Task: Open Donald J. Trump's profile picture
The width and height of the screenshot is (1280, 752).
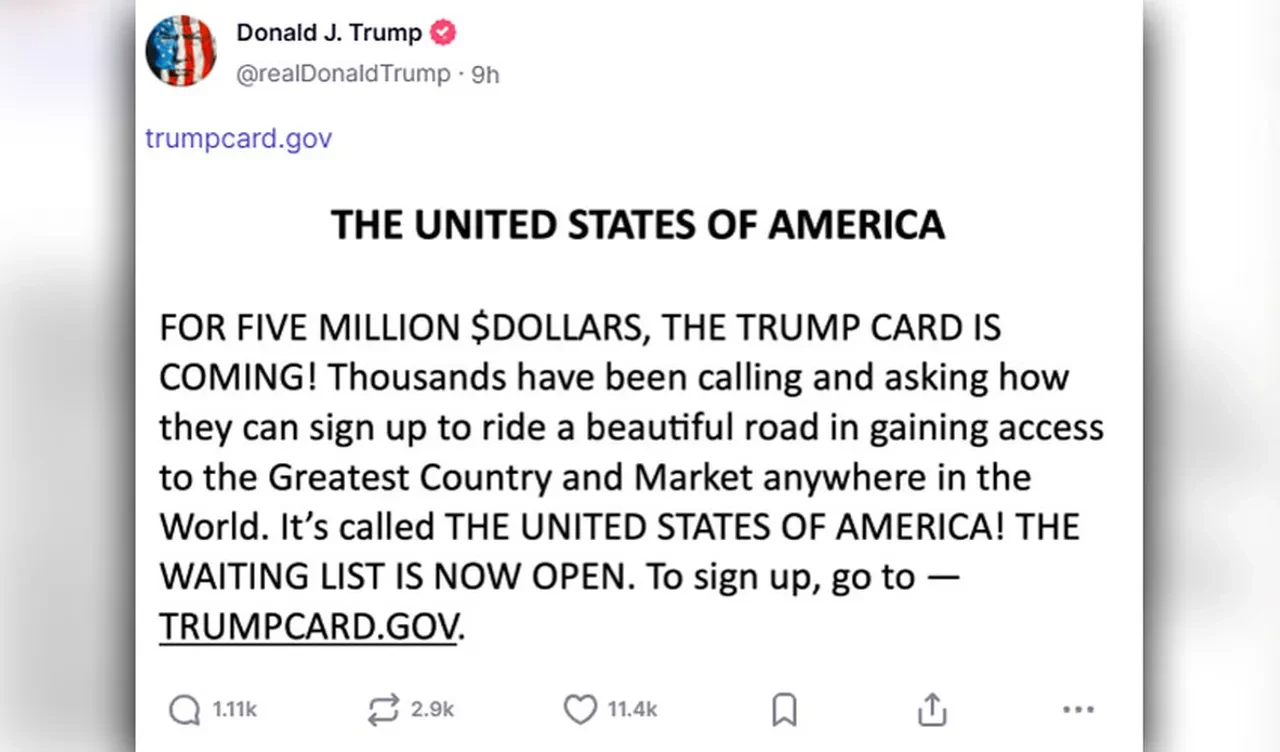Action: pos(181,52)
